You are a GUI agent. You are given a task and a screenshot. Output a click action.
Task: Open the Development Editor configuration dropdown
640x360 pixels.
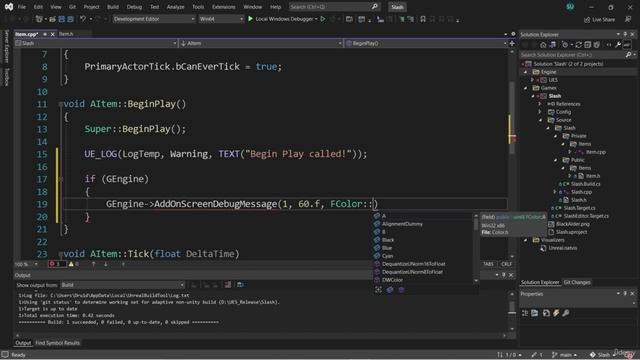coord(153,19)
